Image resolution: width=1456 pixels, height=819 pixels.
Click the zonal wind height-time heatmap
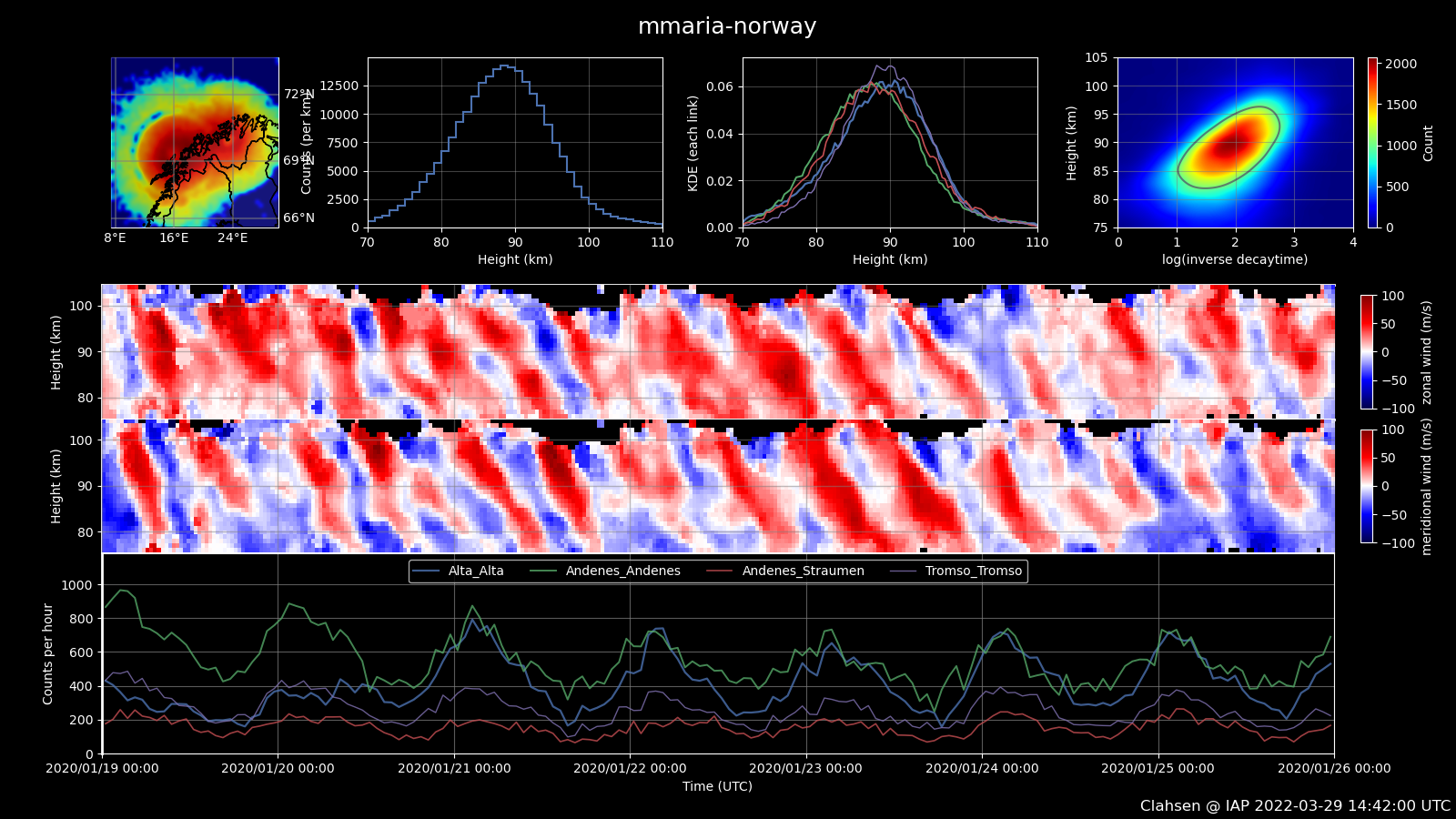(x=718, y=351)
